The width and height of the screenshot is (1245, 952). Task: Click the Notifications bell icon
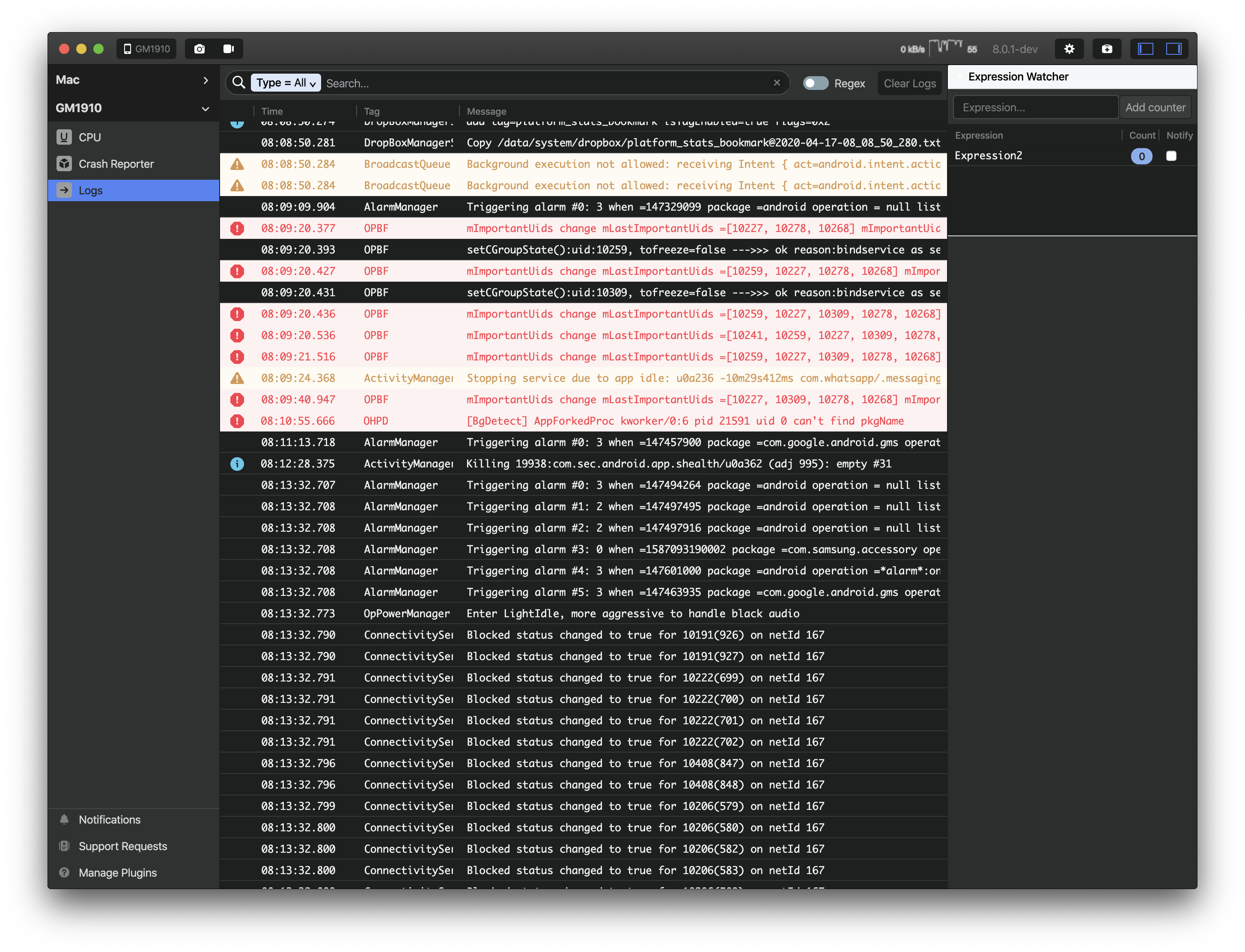pos(64,819)
